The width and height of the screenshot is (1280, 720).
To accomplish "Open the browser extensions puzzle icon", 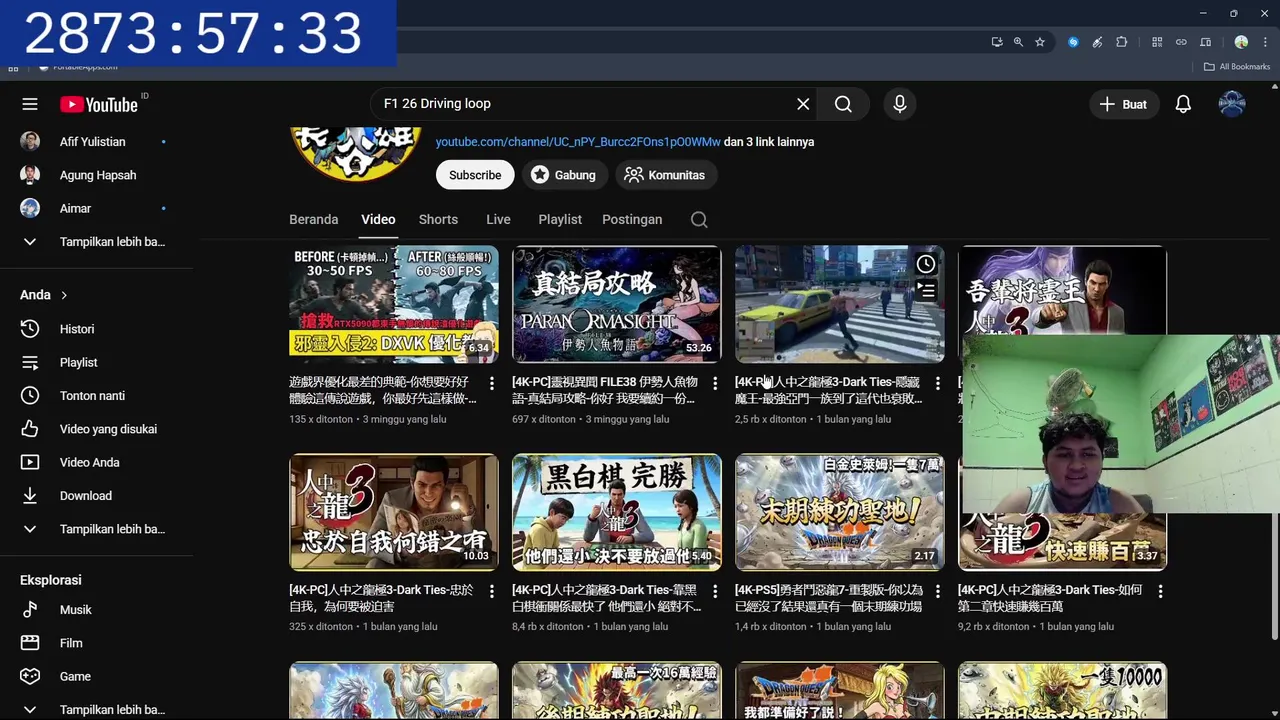I will coord(1121,42).
